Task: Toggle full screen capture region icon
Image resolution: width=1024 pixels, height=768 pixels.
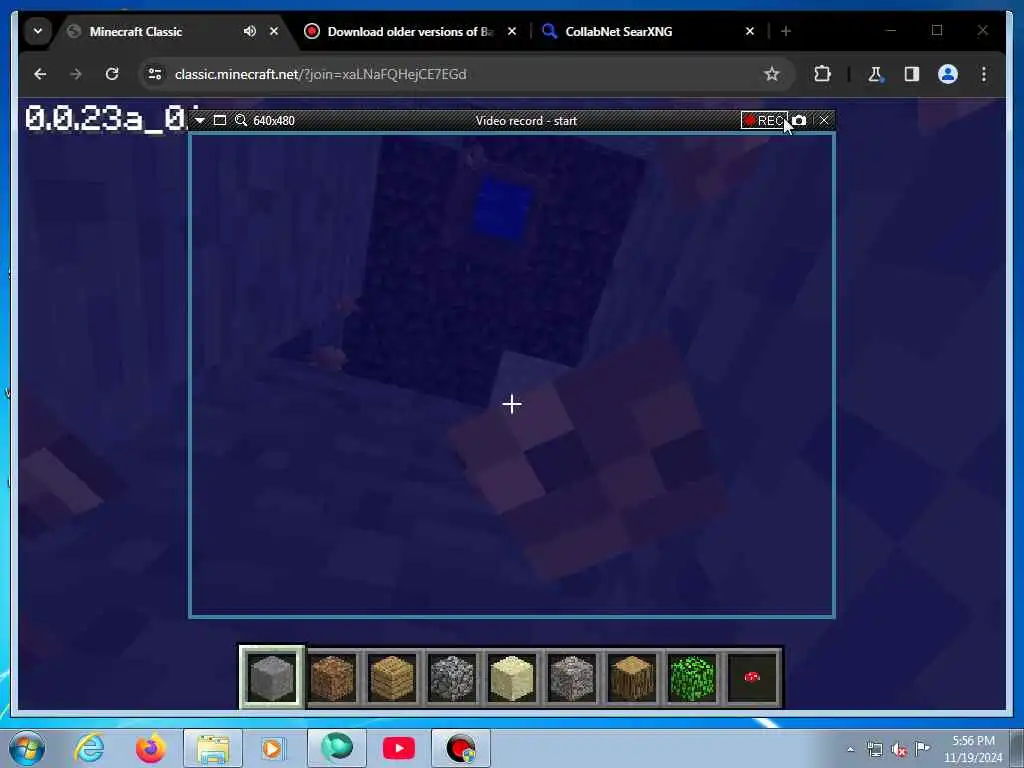Action: click(x=220, y=120)
